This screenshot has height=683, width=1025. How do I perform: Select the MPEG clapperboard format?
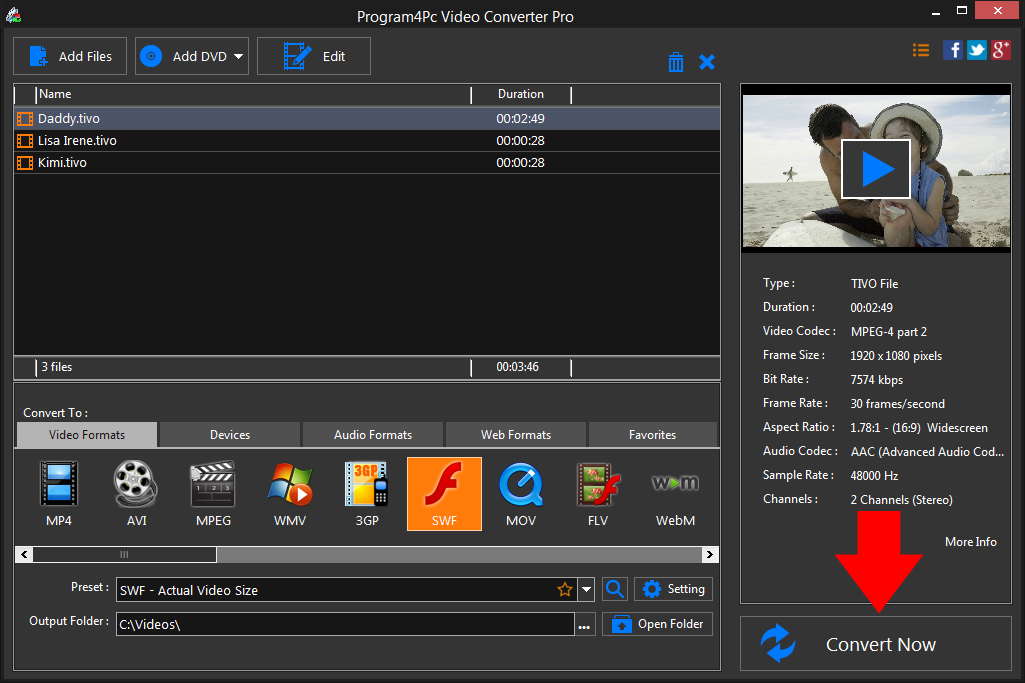tap(213, 494)
